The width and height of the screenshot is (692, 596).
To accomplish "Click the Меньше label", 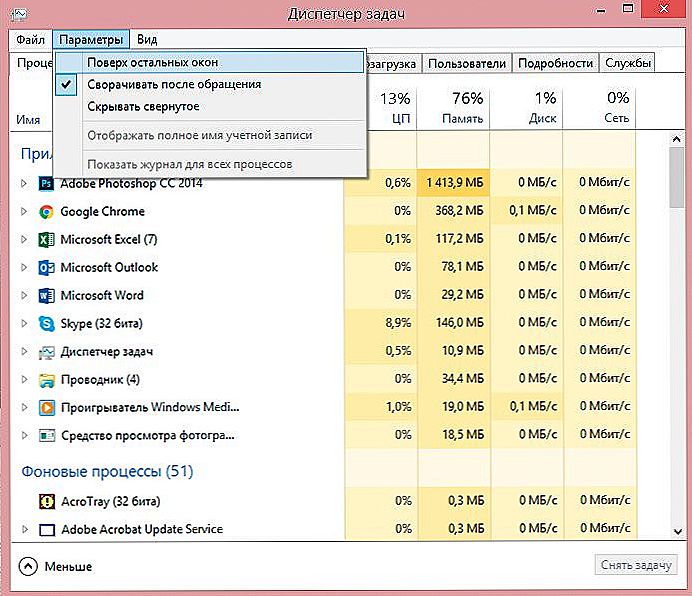I will click(x=68, y=566).
